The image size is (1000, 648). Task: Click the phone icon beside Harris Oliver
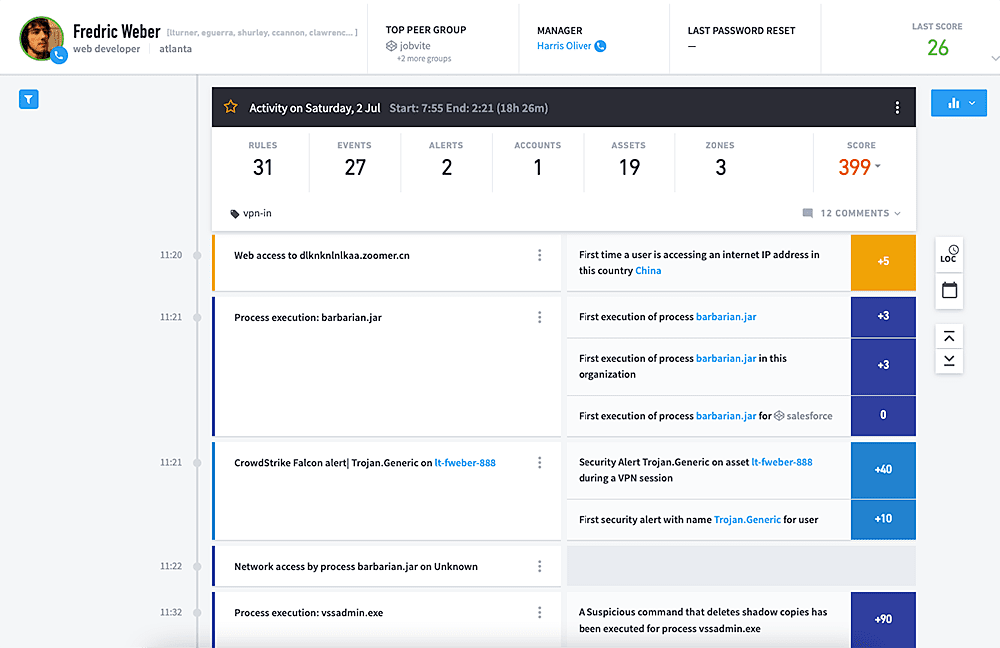tap(600, 46)
